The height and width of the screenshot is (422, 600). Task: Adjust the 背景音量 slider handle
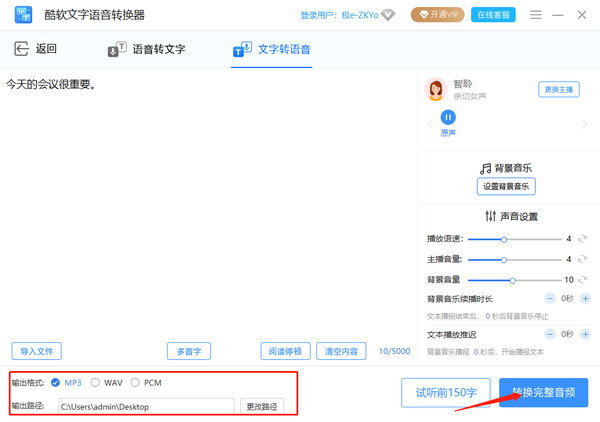(512, 280)
